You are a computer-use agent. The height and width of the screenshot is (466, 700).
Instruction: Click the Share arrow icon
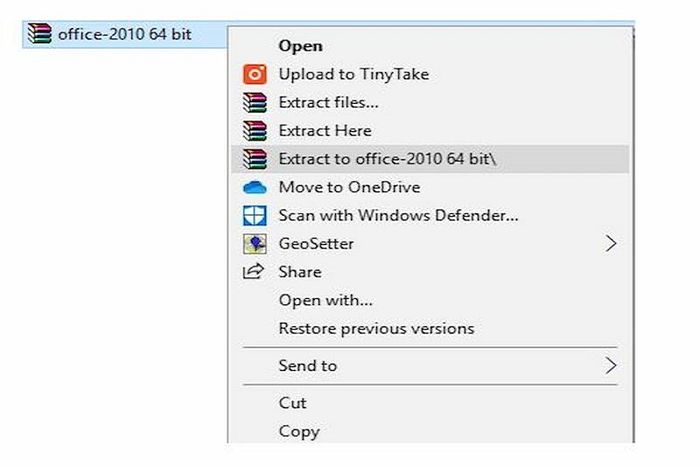(254, 271)
